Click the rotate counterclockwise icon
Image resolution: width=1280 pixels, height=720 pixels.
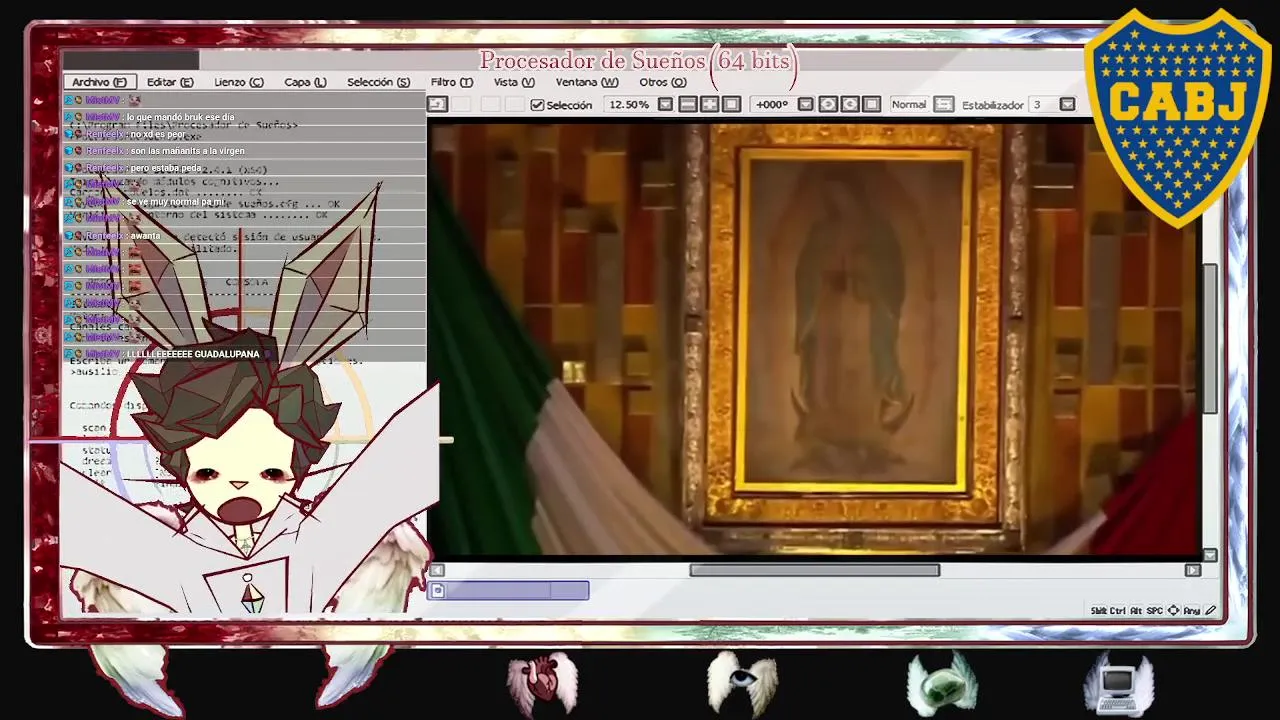tap(828, 104)
